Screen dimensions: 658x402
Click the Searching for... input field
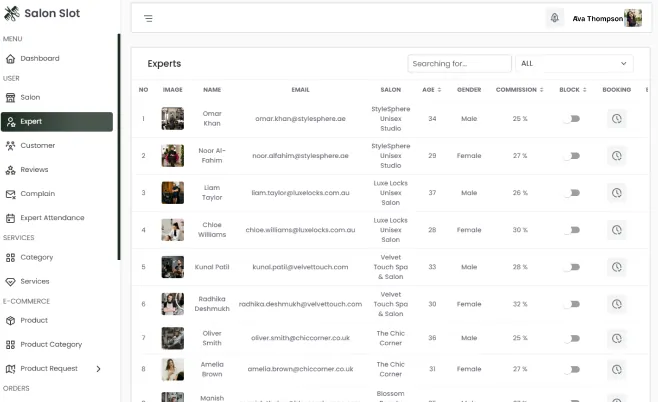[460, 63]
